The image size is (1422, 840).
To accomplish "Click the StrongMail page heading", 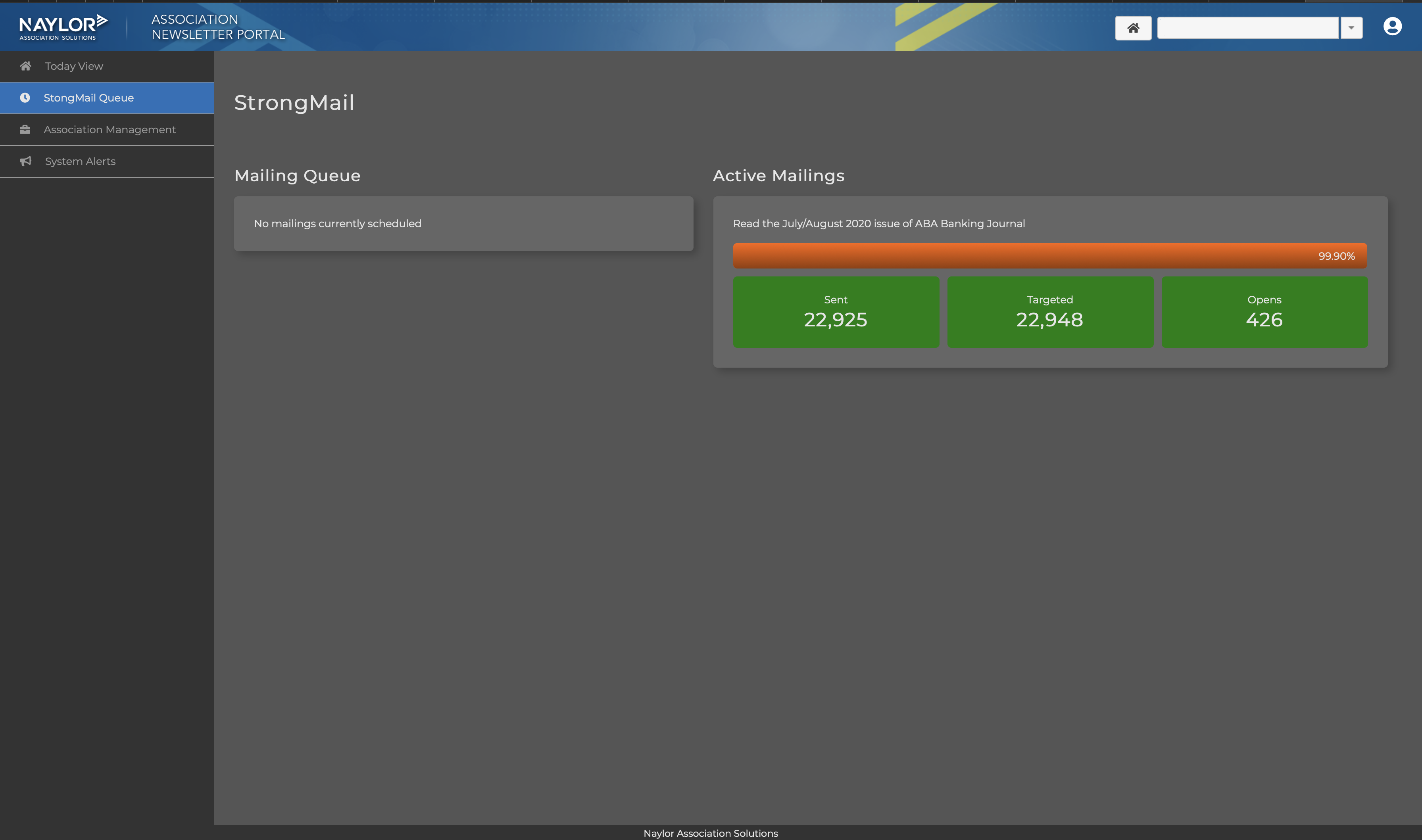I will pos(294,102).
